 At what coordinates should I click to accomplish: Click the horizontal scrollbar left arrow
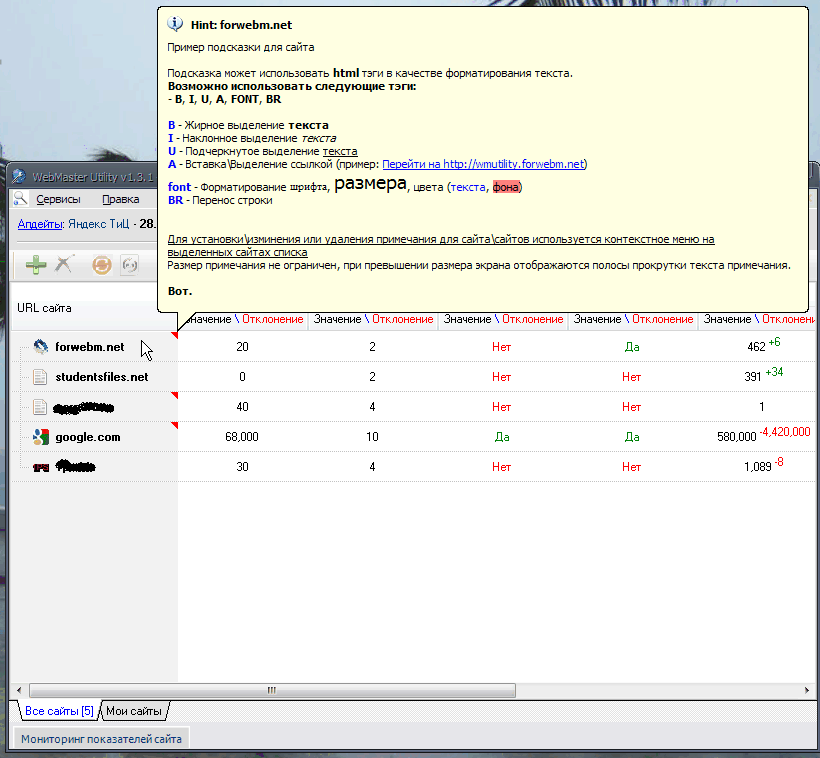(18, 690)
